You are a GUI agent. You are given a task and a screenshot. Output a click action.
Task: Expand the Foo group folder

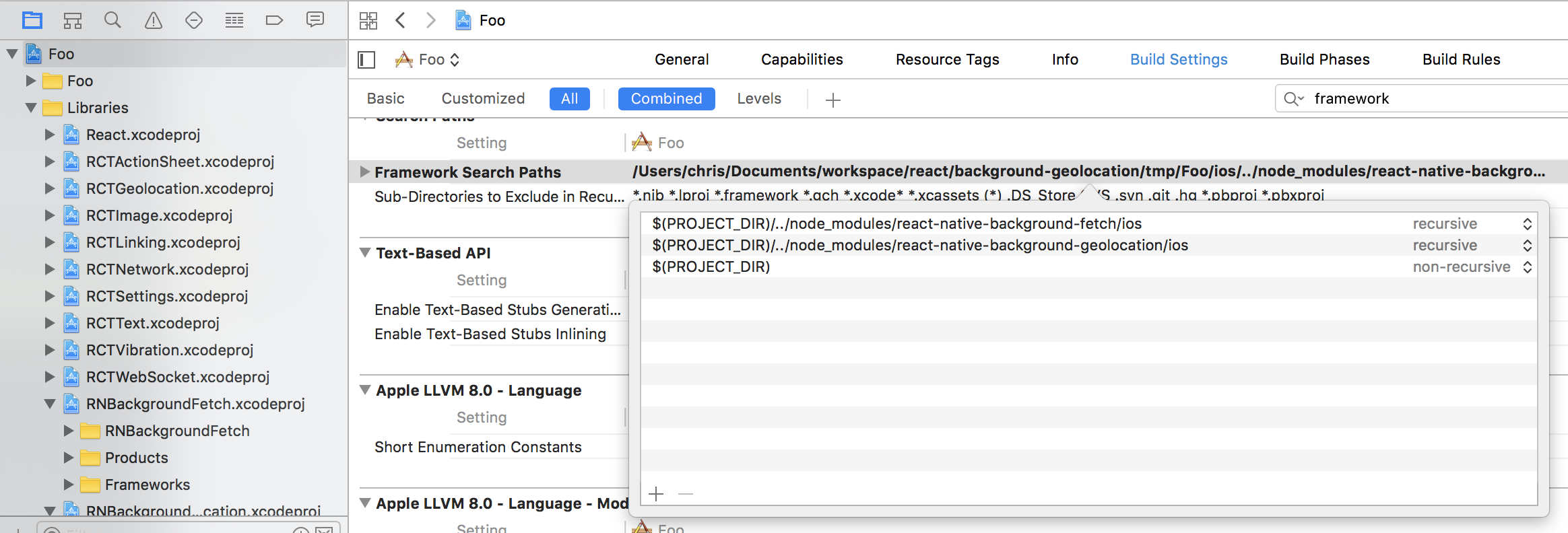click(x=31, y=81)
